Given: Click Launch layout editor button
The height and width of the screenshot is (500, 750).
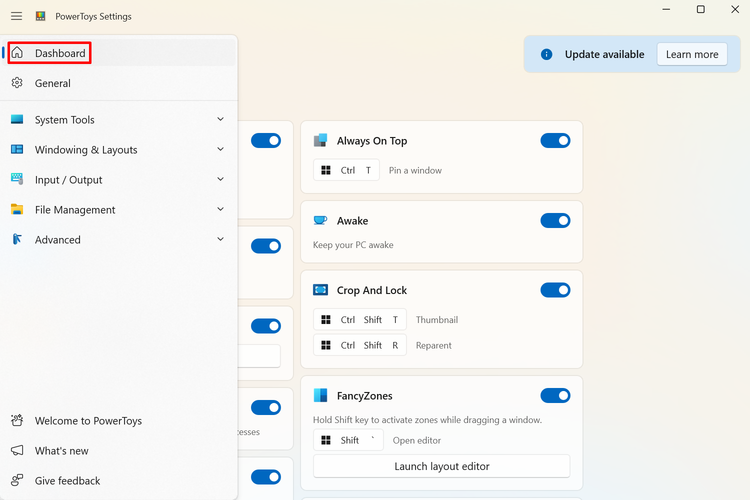Looking at the screenshot, I should (x=441, y=466).
